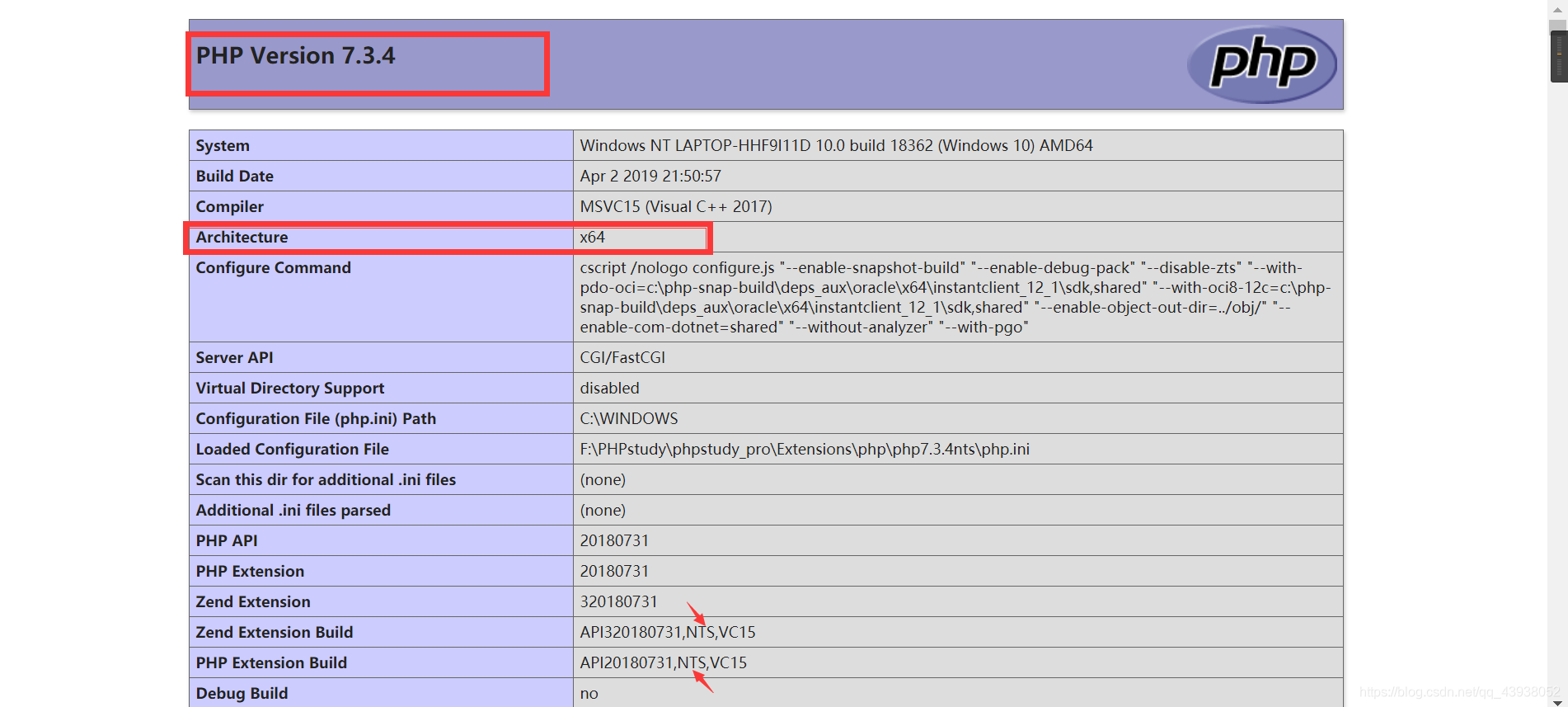The width and height of the screenshot is (1568, 707).
Task: Select '(none)' in Additional .ini files row
Action: (x=603, y=510)
